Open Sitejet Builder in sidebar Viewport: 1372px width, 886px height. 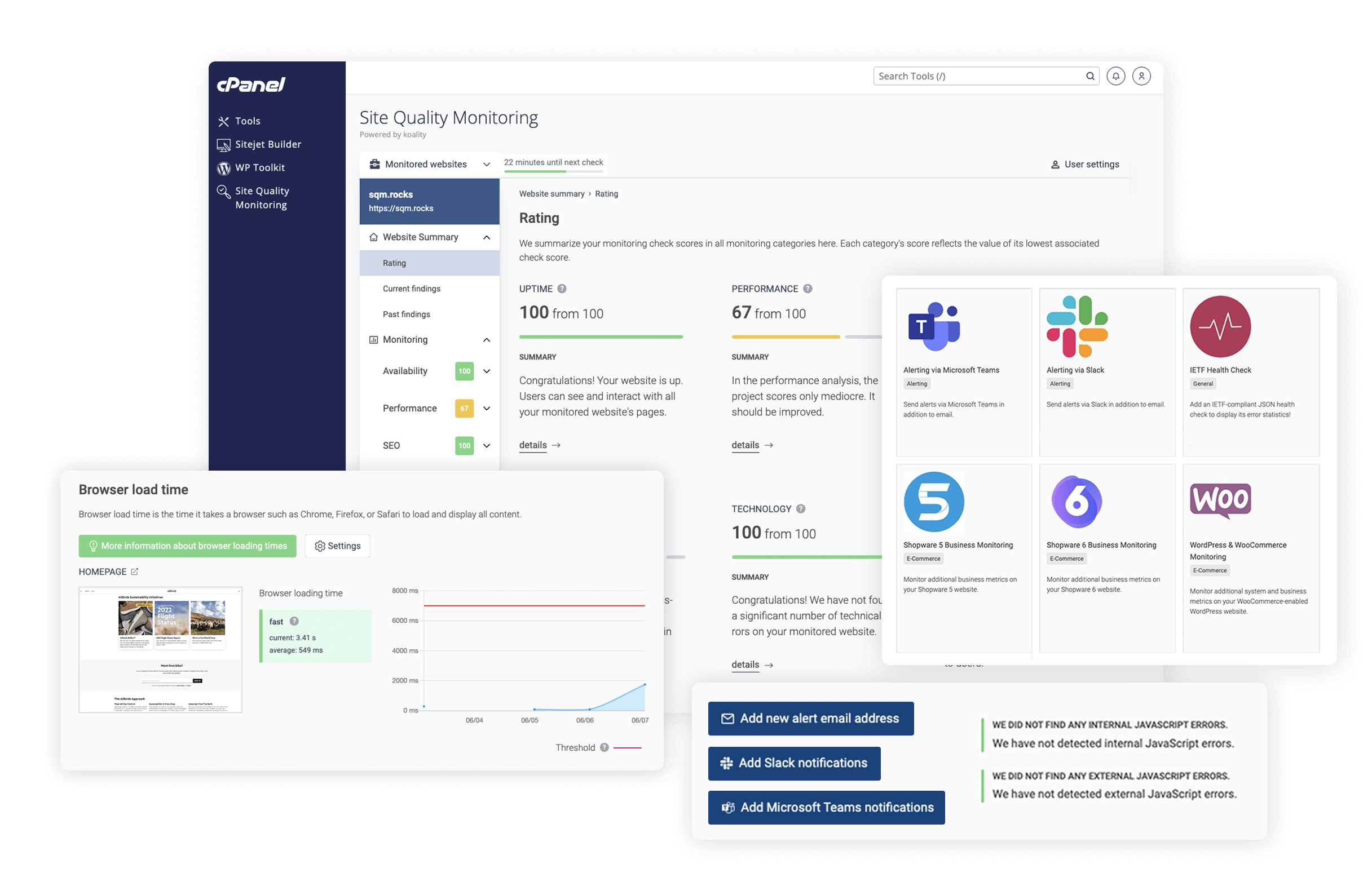[258, 144]
